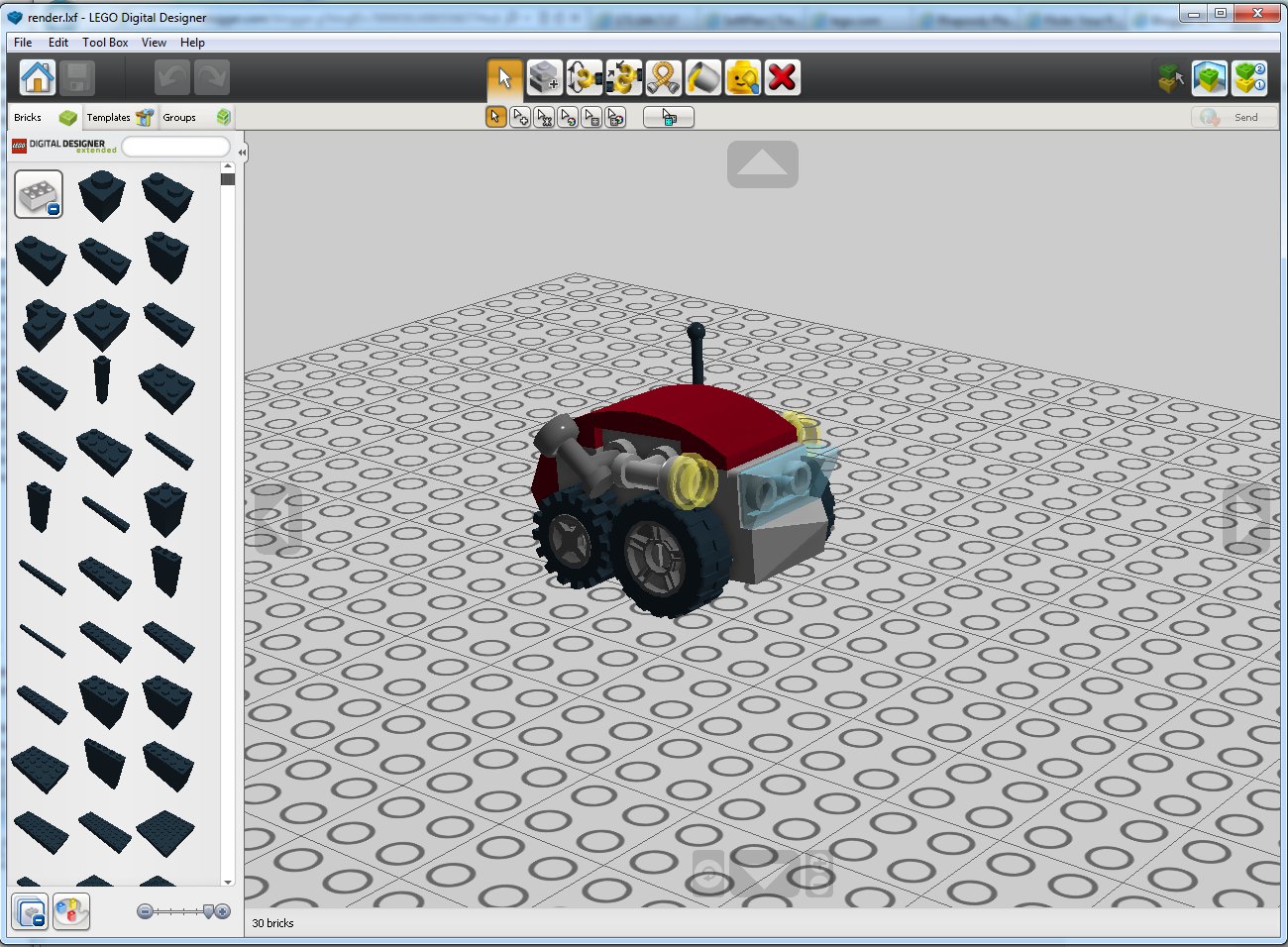Open the Tool Box menu
This screenshot has height=947, width=1288.
tap(105, 43)
